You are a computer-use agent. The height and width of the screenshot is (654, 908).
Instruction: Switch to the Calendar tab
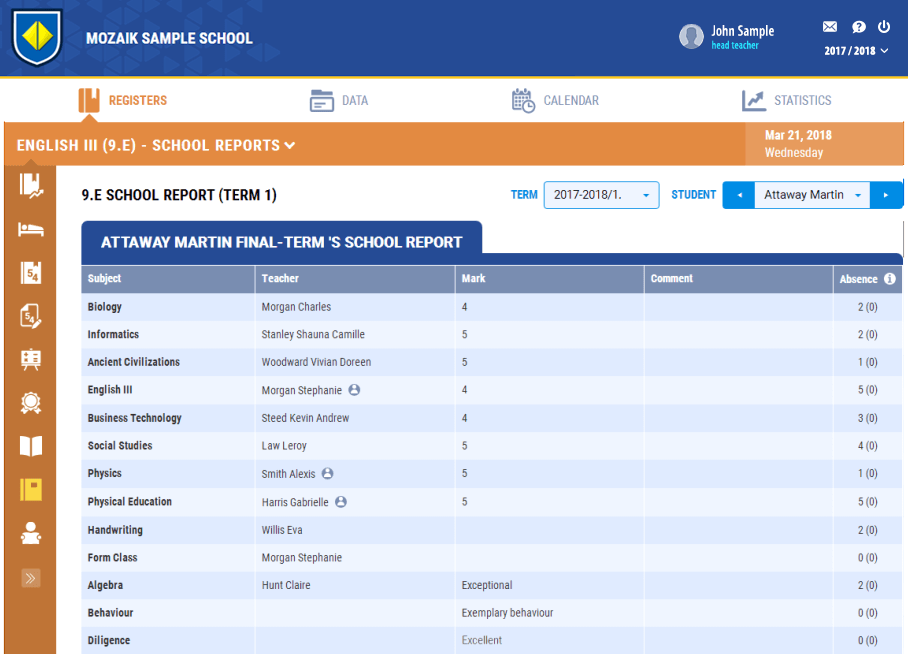(555, 100)
